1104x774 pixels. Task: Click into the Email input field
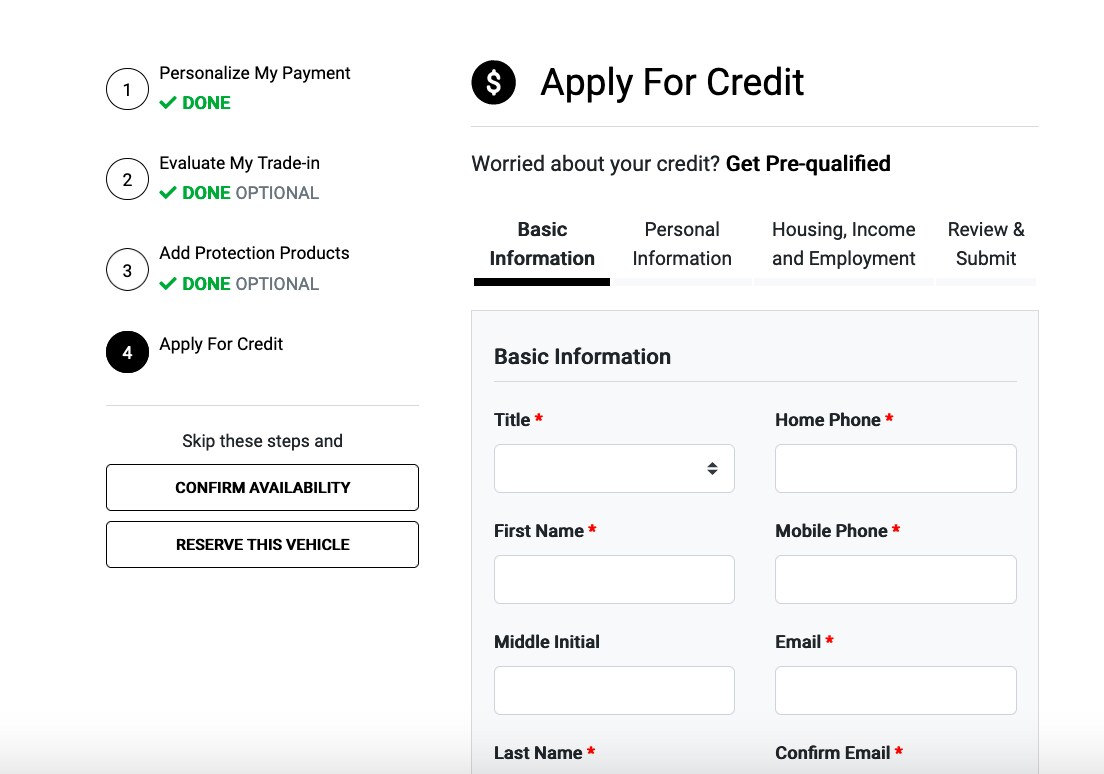tap(896, 690)
